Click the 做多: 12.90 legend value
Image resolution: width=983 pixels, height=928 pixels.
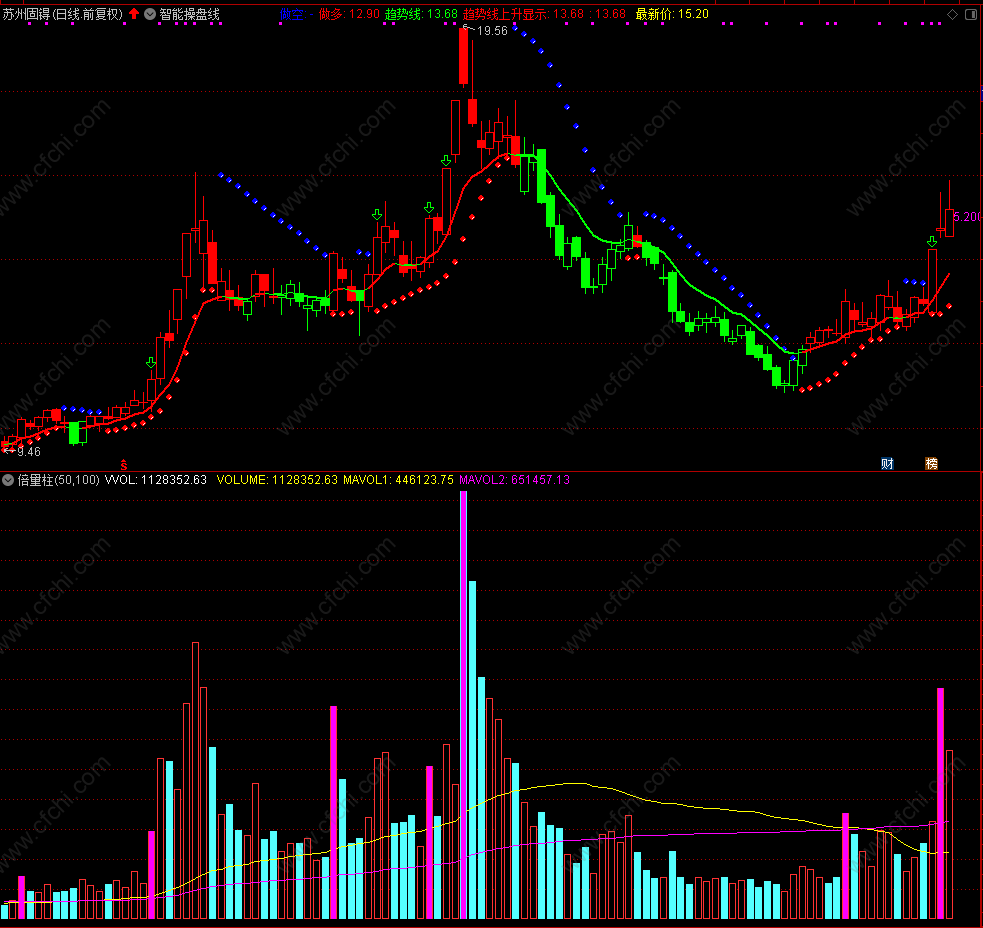tap(349, 14)
